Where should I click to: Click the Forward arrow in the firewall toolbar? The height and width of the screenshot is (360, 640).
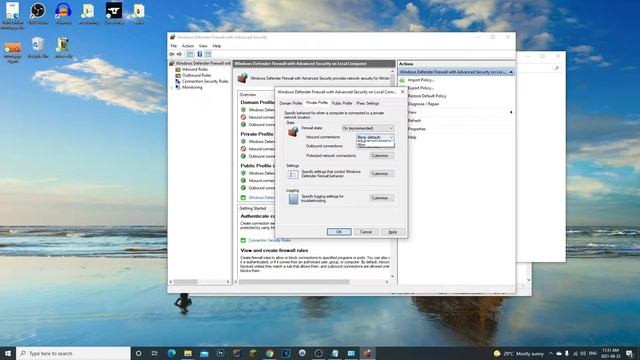[179, 54]
